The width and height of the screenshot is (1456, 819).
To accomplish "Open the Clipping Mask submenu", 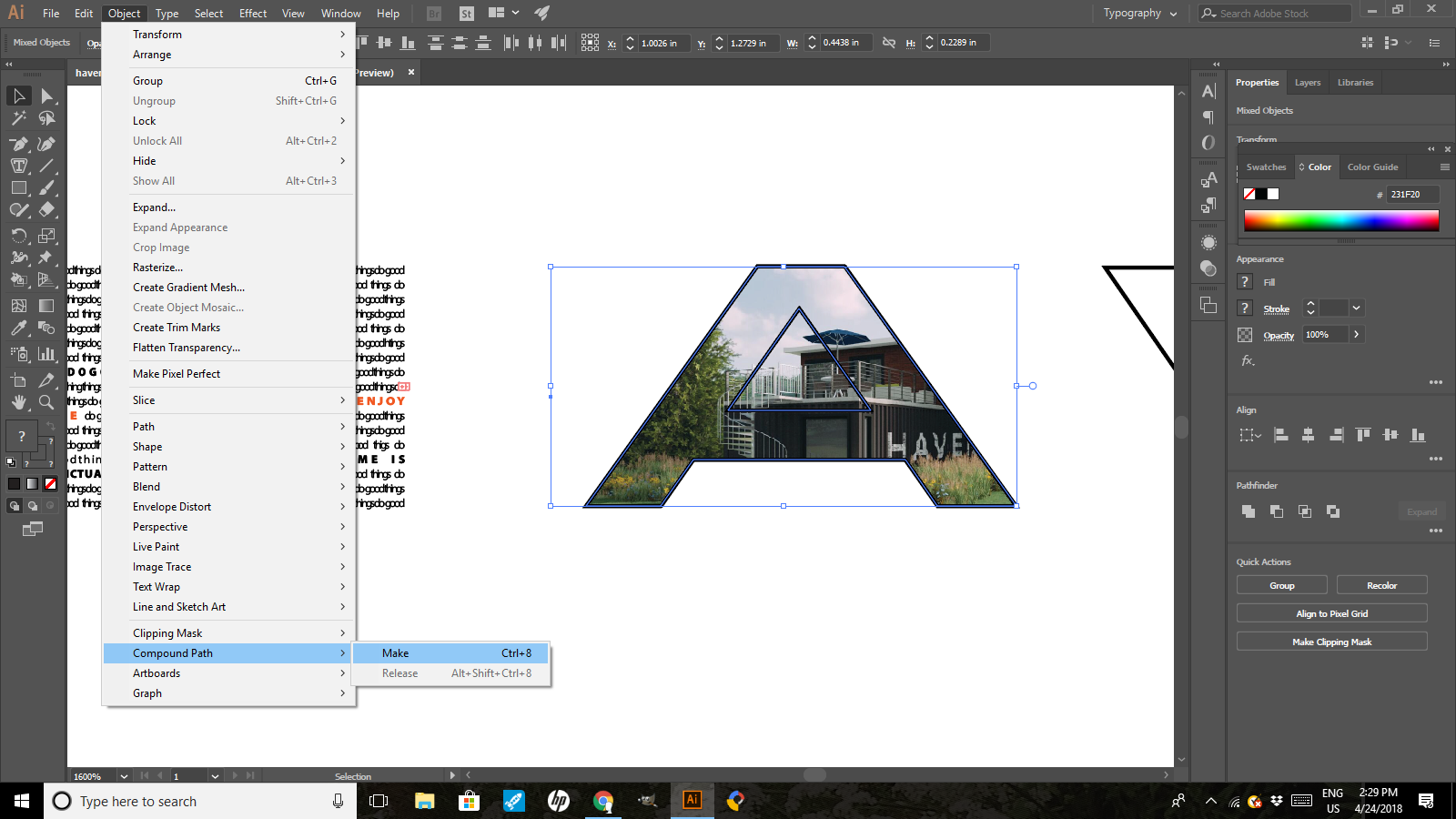I will [228, 633].
